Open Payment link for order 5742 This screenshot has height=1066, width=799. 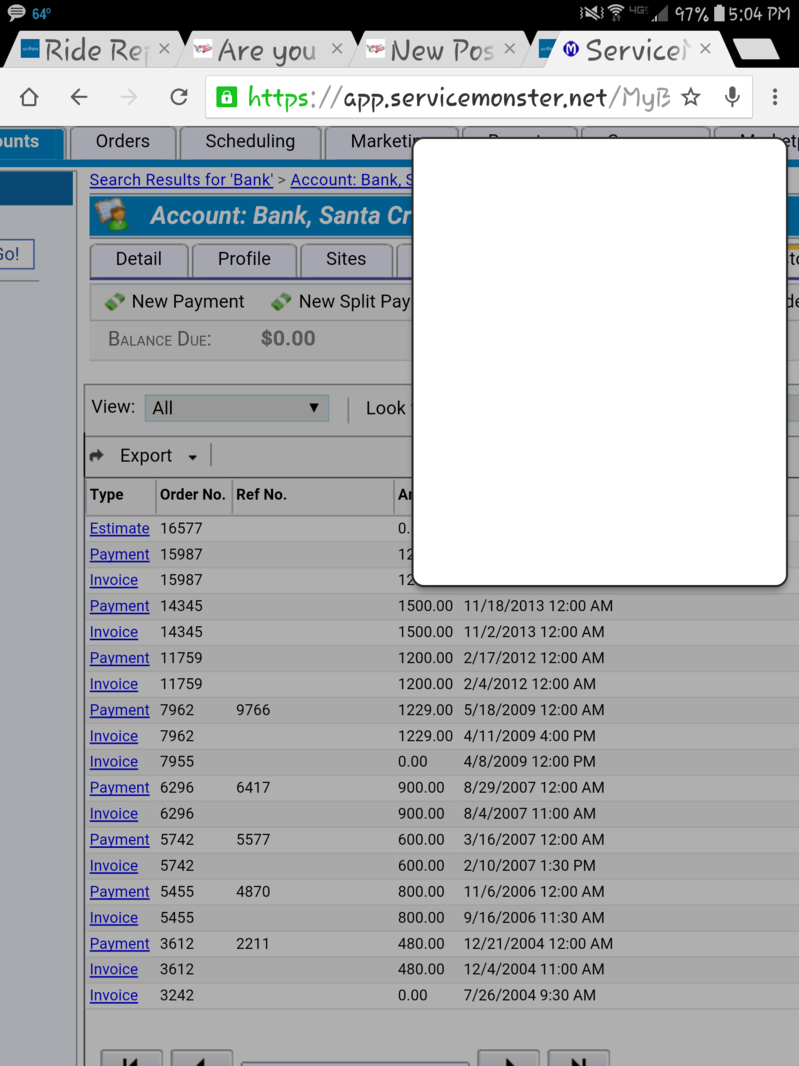pyautogui.click(x=120, y=840)
